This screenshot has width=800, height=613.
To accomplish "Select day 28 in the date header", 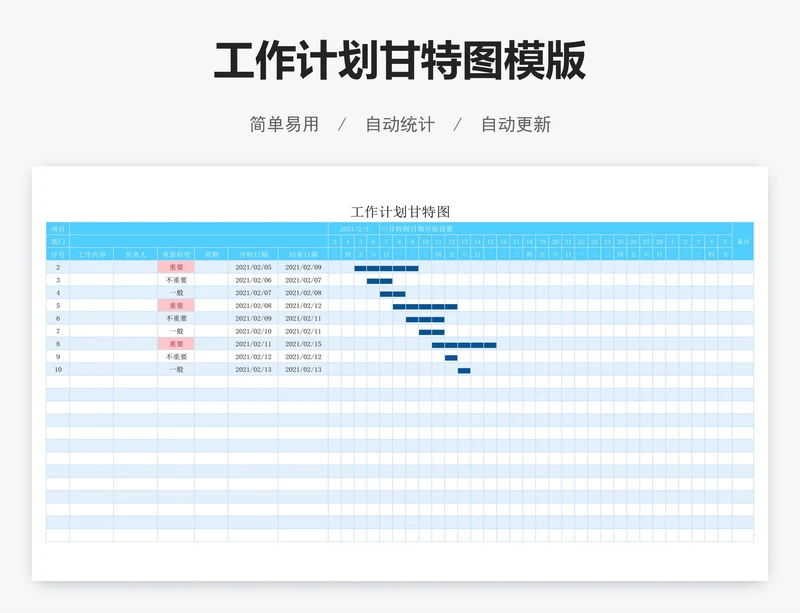I will (x=659, y=241).
